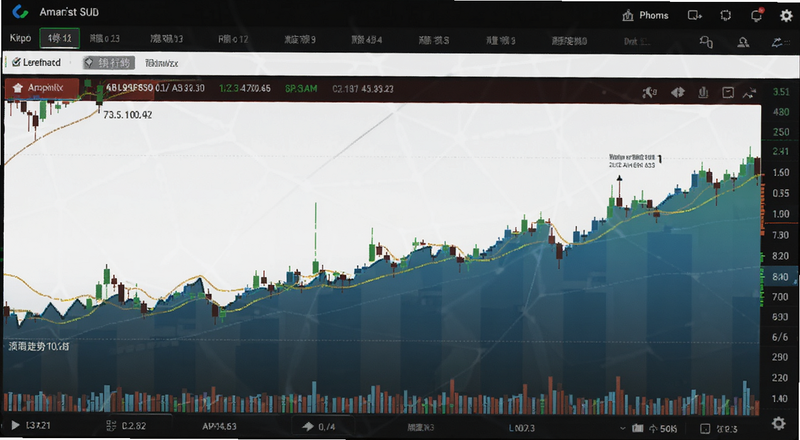Click the trend line icon in chart toolbar
Image resolution: width=800 pixels, height=440 pixels.
[750, 93]
